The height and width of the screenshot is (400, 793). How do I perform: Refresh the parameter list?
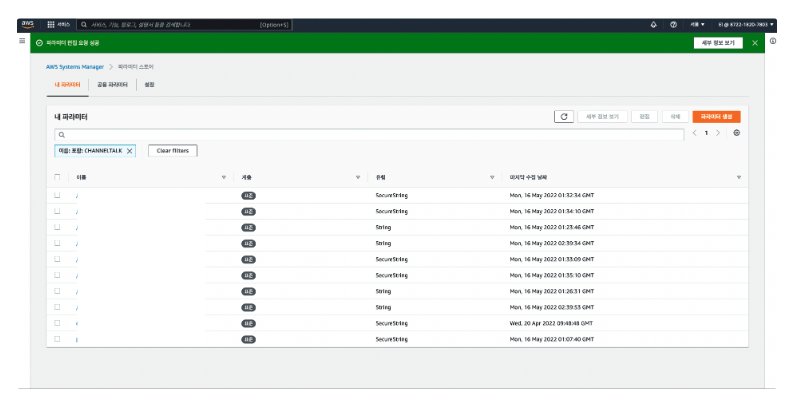click(x=564, y=117)
